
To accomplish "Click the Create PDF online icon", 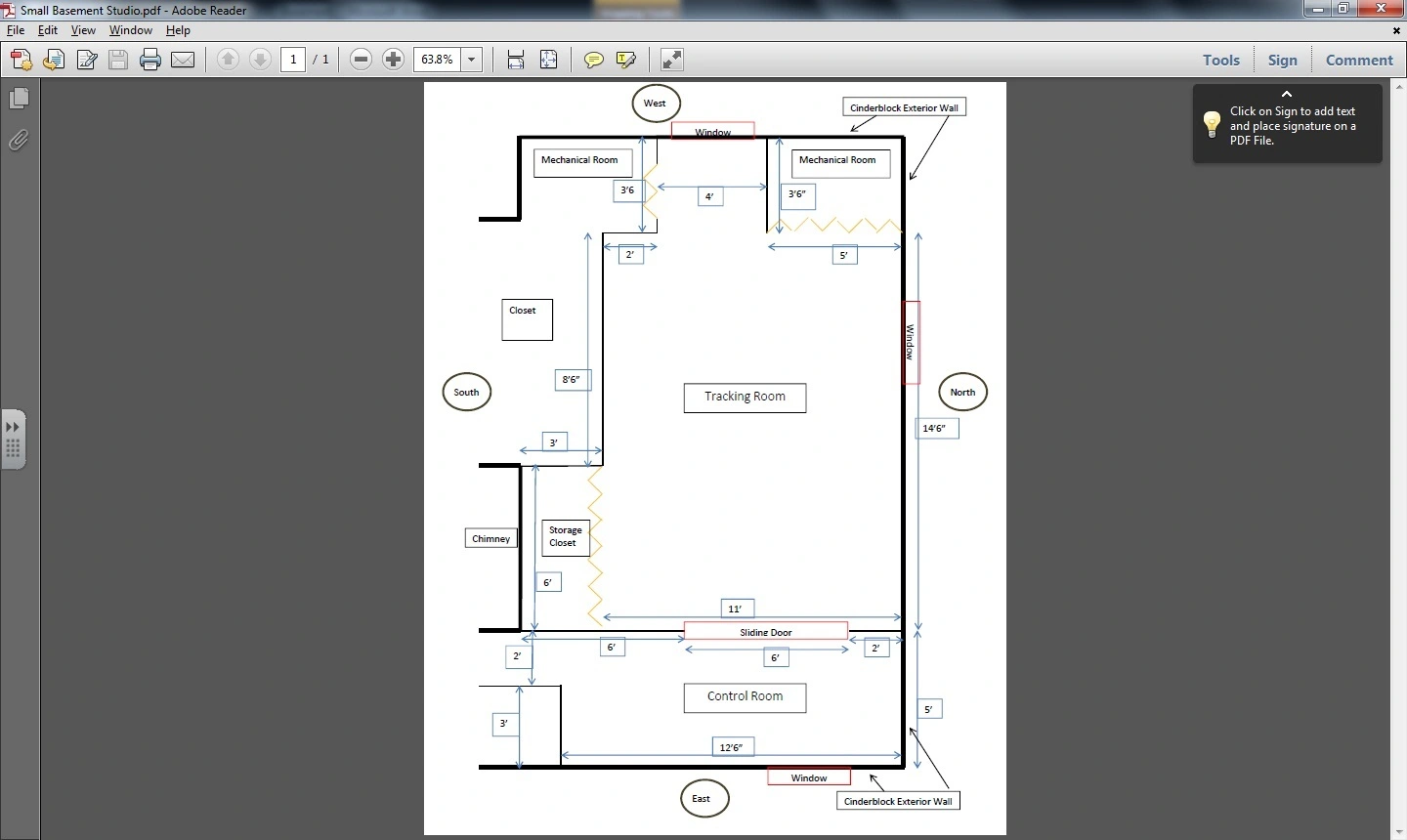I will point(21,60).
